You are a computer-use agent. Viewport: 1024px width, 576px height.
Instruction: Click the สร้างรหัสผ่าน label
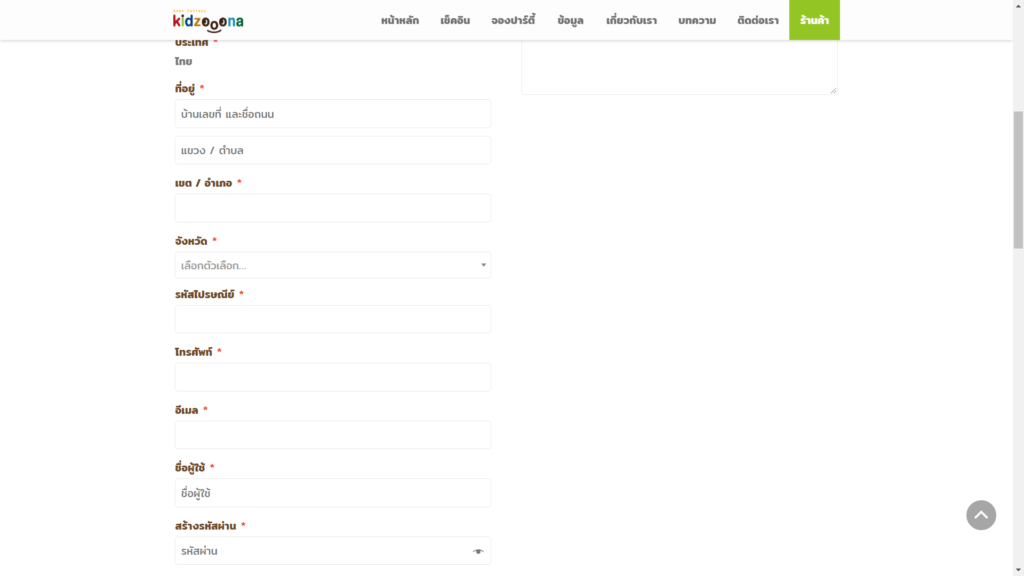(205, 526)
